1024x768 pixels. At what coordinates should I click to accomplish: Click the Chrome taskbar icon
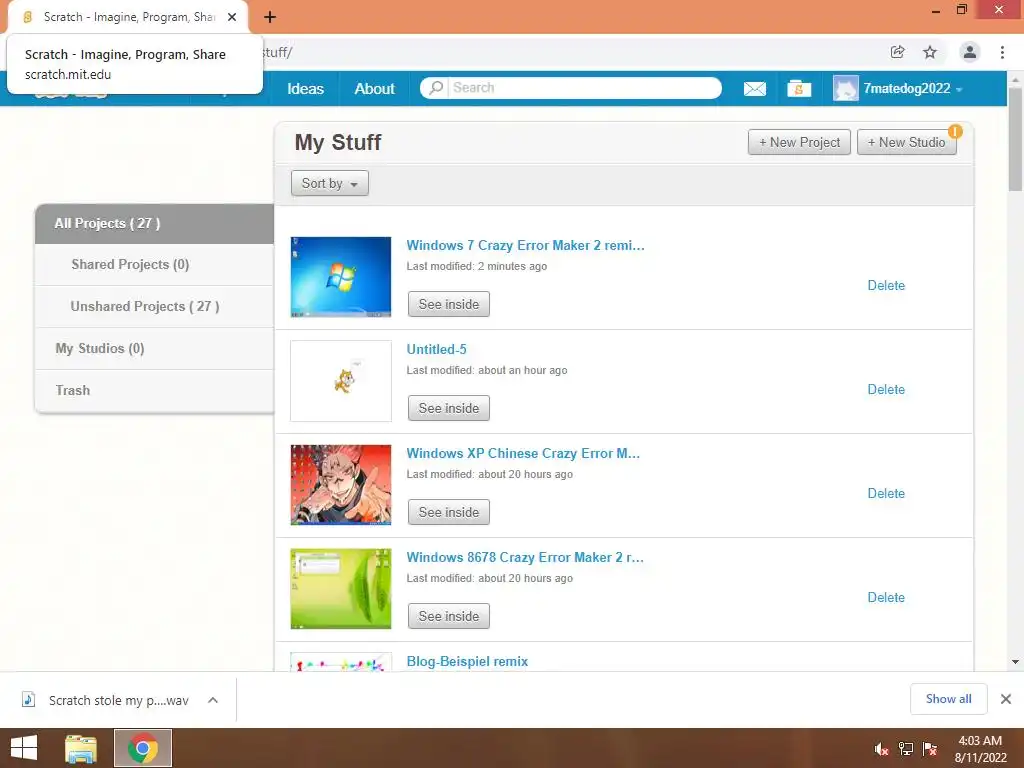pyautogui.click(x=143, y=748)
